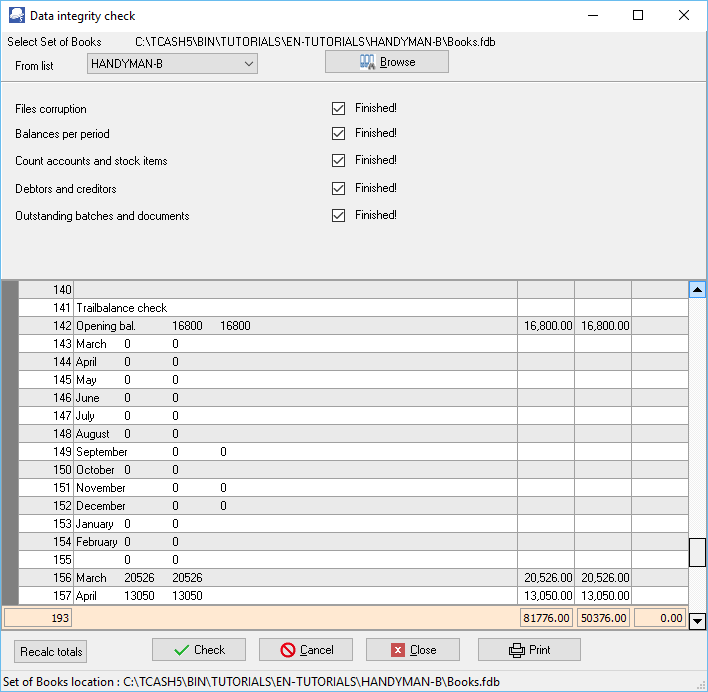This screenshot has width=708, height=692.
Task: Click the Data integrity check window icon
Action: point(17,16)
